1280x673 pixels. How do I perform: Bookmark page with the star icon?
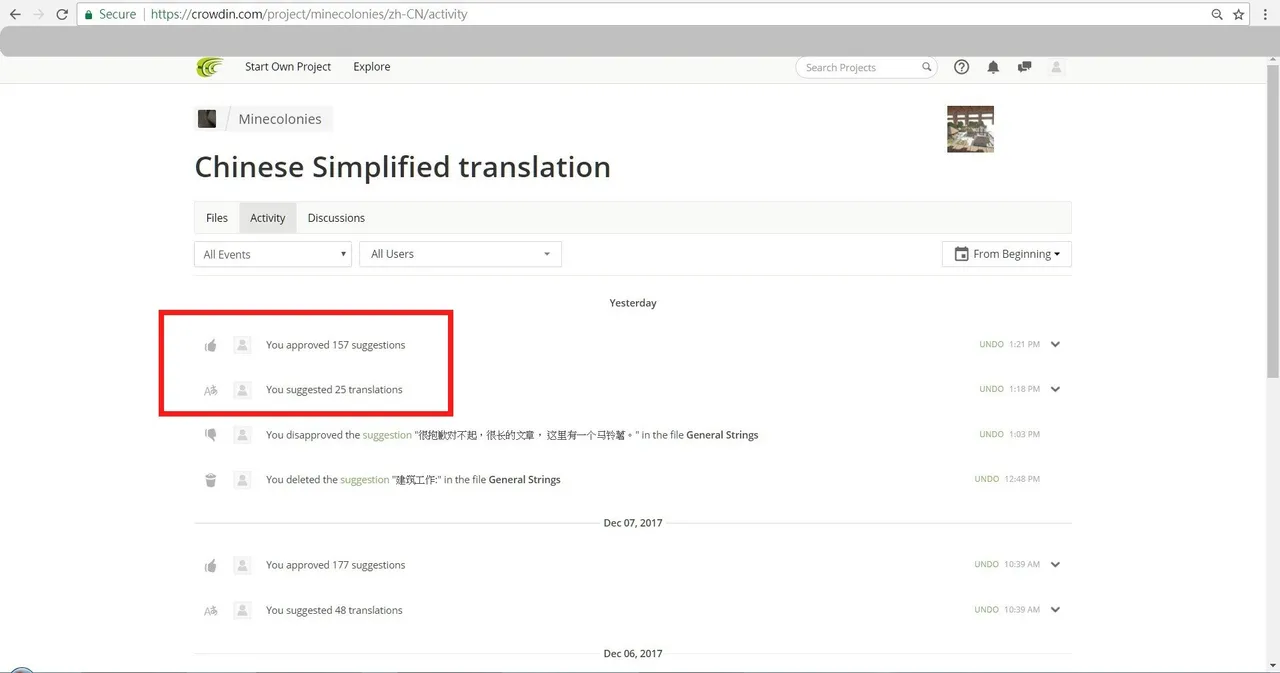click(x=1239, y=14)
